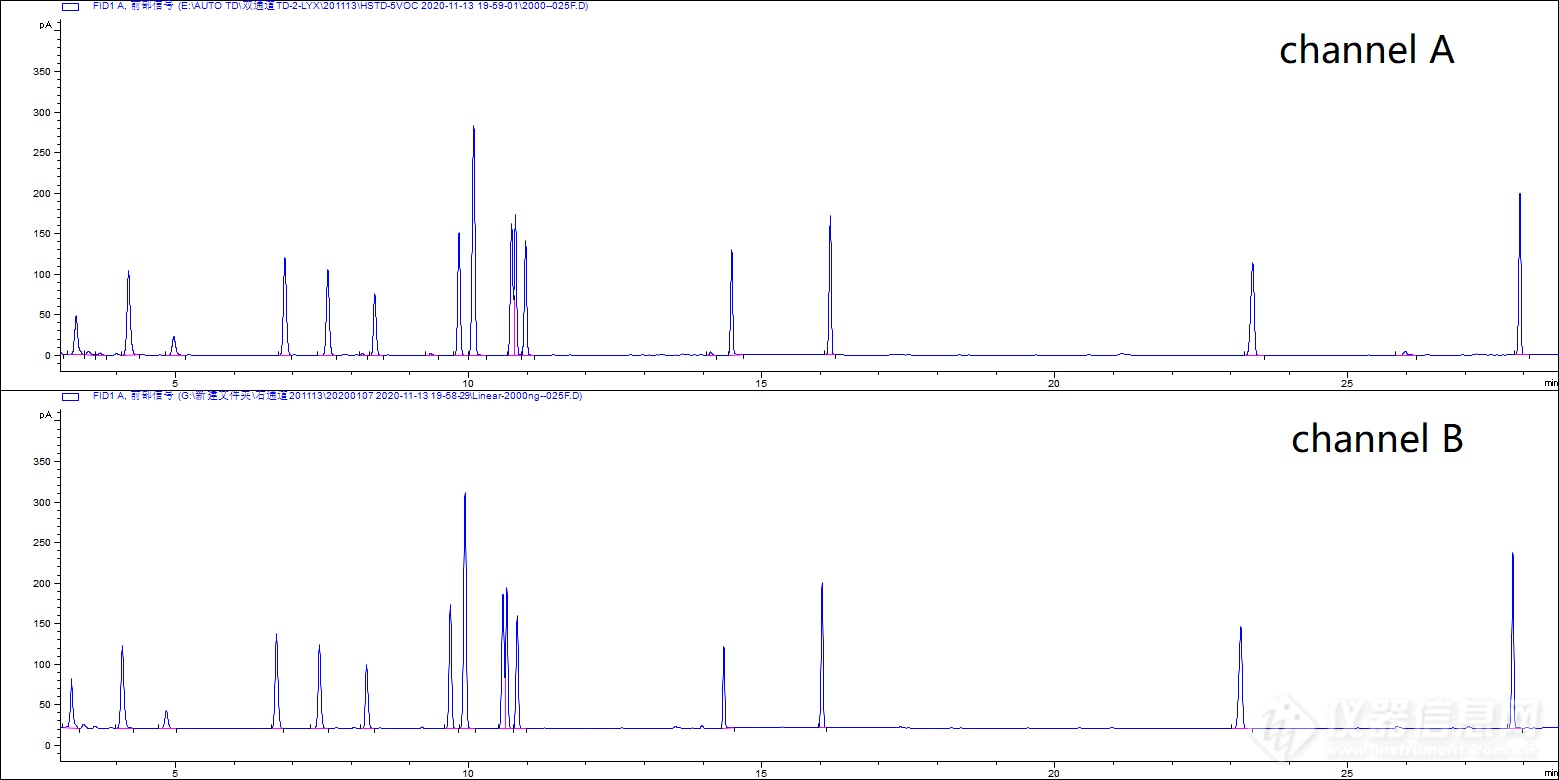Click the channel A signal legend box
The image size is (1559, 780).
tap(71, 6)
